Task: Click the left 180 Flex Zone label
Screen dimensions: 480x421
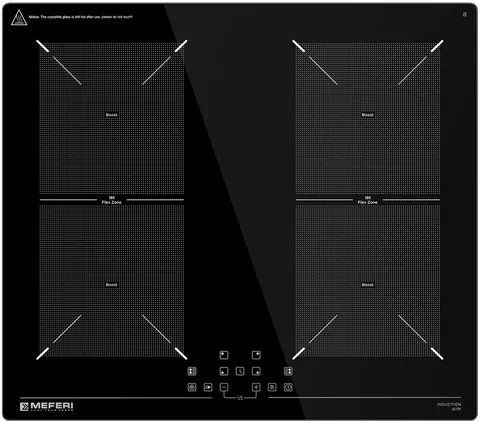Action: 112,200
